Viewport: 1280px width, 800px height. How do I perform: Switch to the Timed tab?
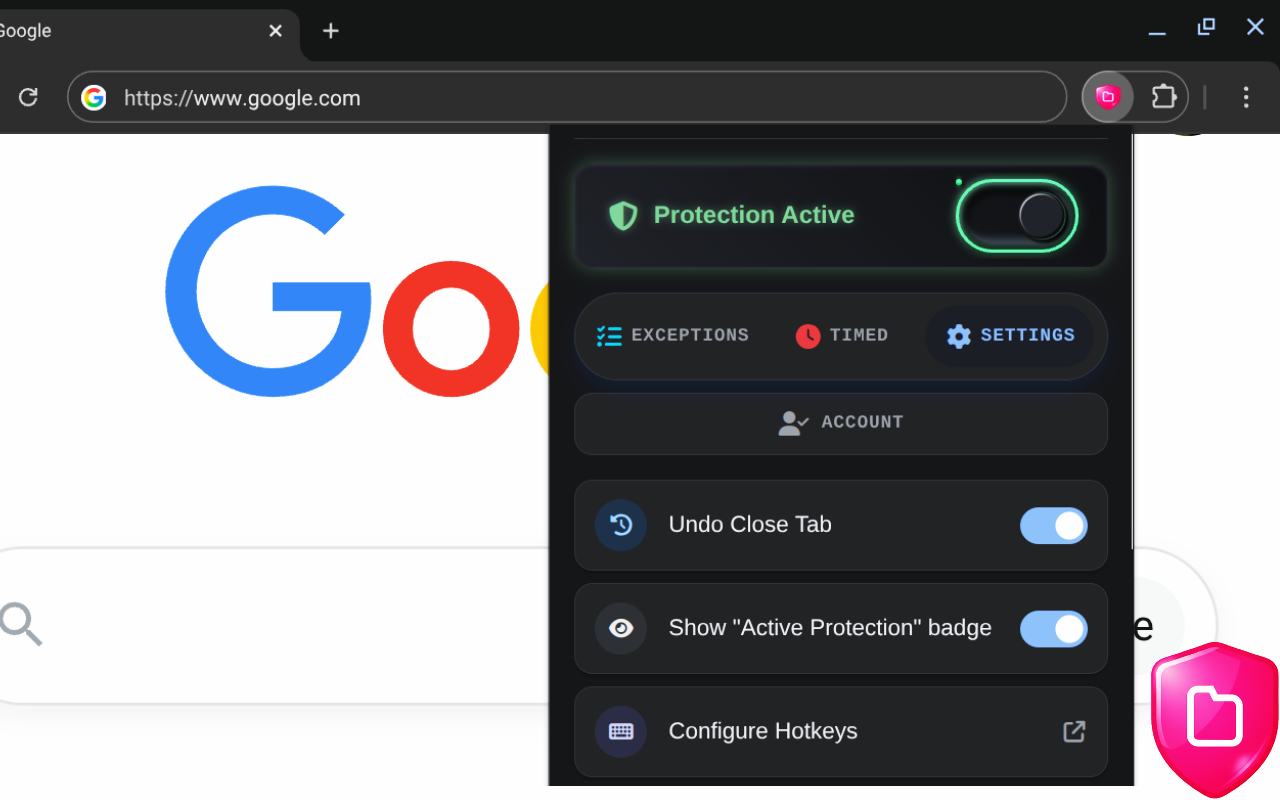[841, 336]
